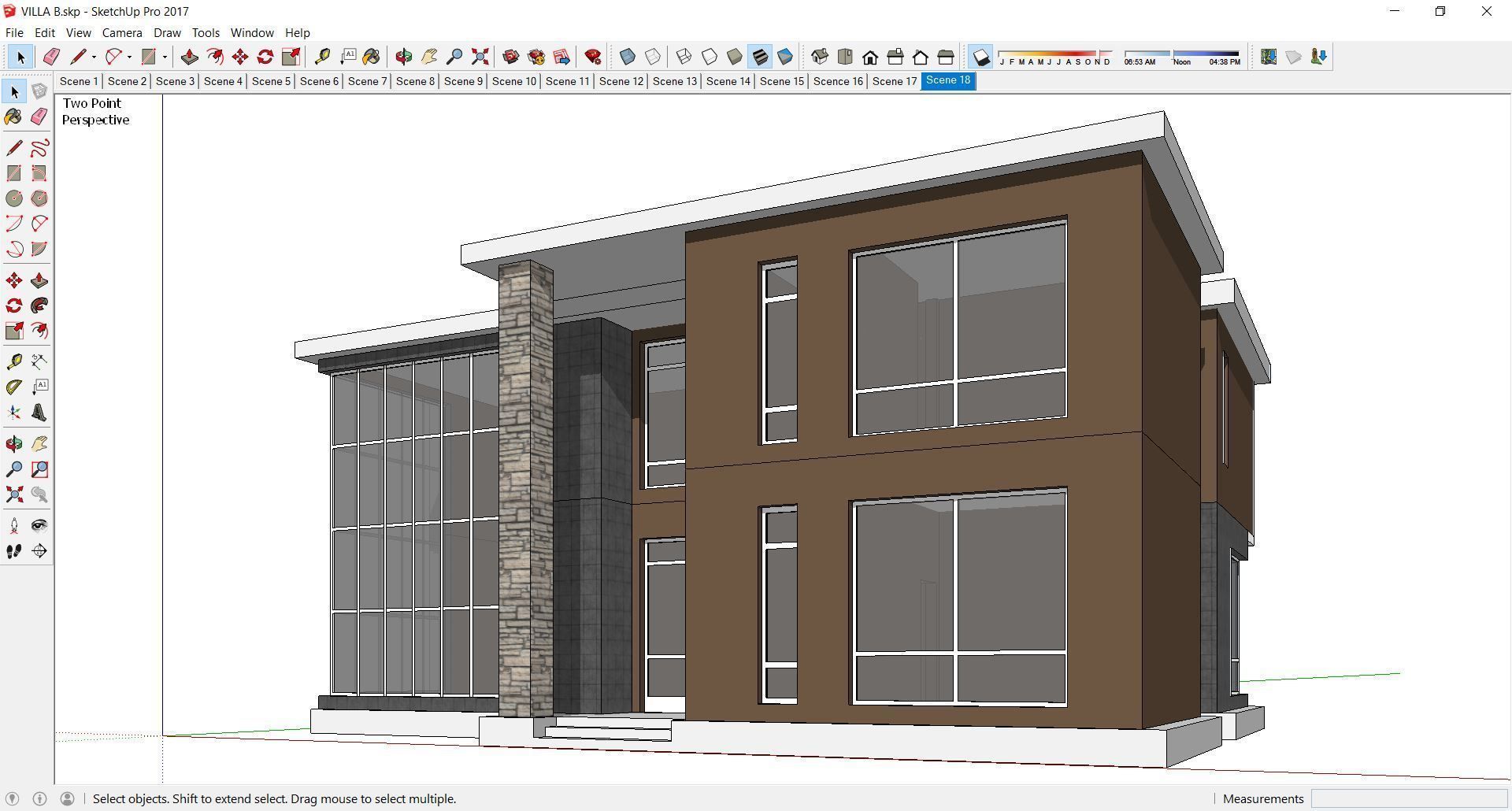The height and width of the screenshot is (811, 1512).
Task: Toggle X-Ray face style
Action: [x=628, y=57]
